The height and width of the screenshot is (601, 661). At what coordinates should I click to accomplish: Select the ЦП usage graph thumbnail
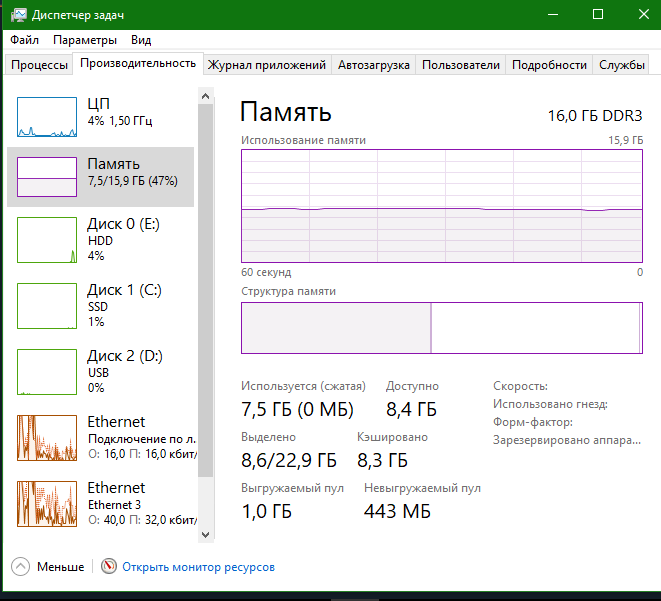(47, 117)
